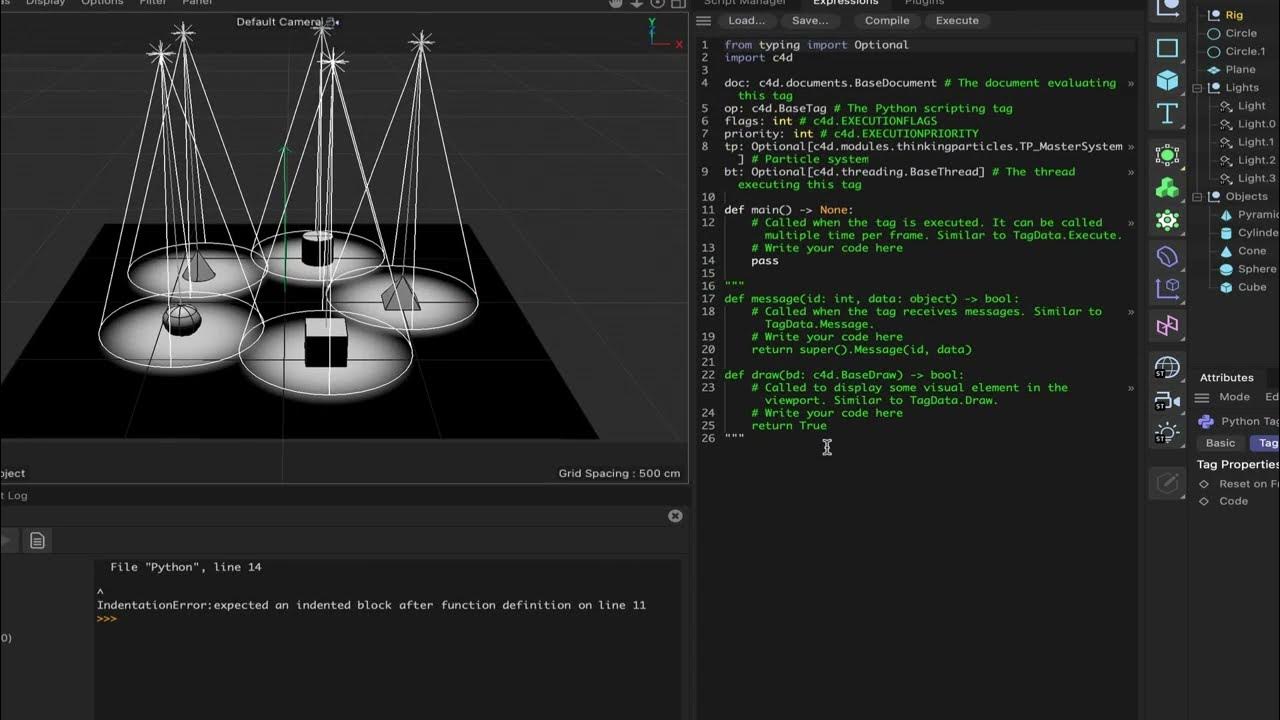Open the viewport Panel menu

[197, 3]
